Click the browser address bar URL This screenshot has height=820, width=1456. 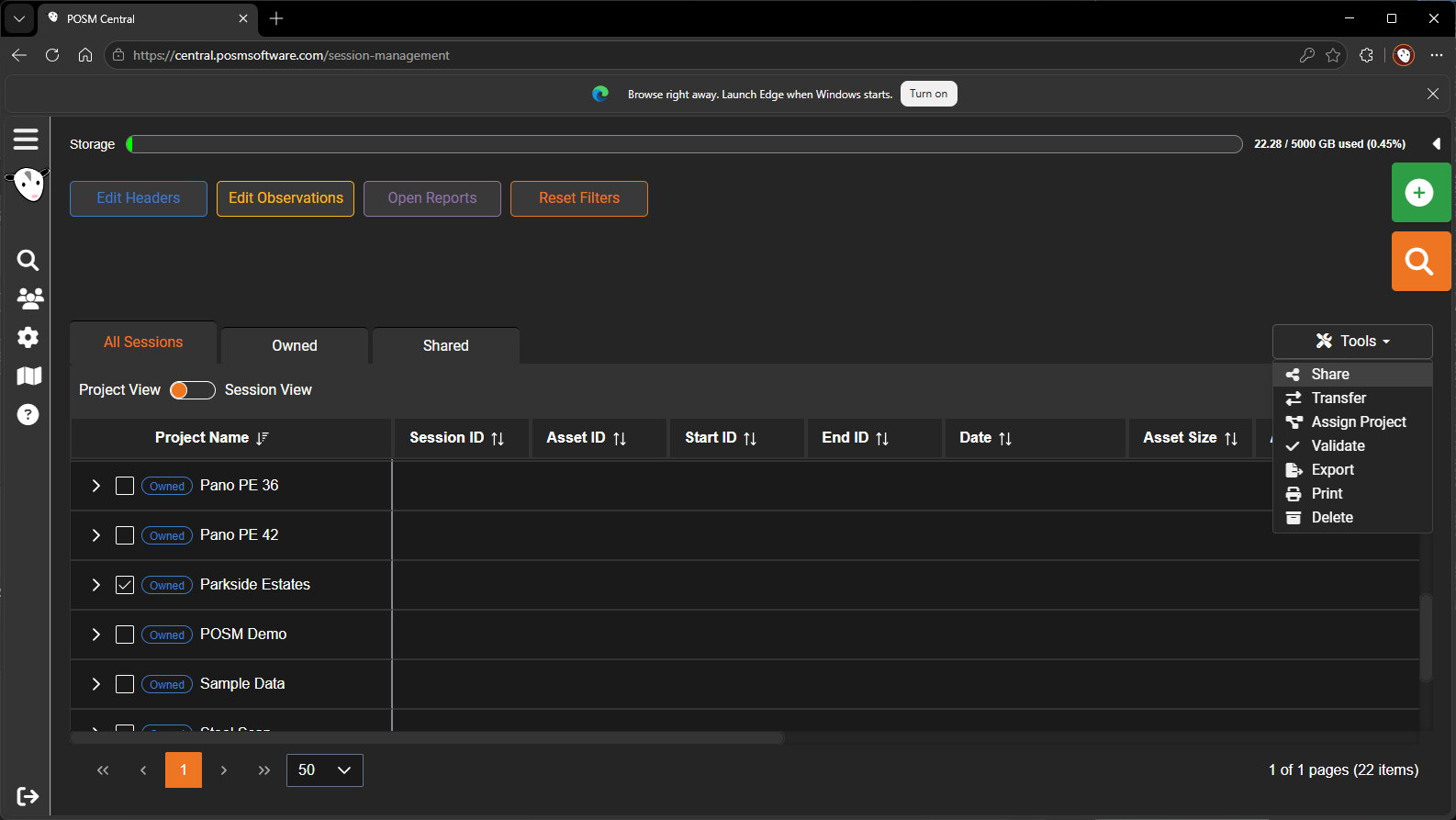(x=291, y=55)
